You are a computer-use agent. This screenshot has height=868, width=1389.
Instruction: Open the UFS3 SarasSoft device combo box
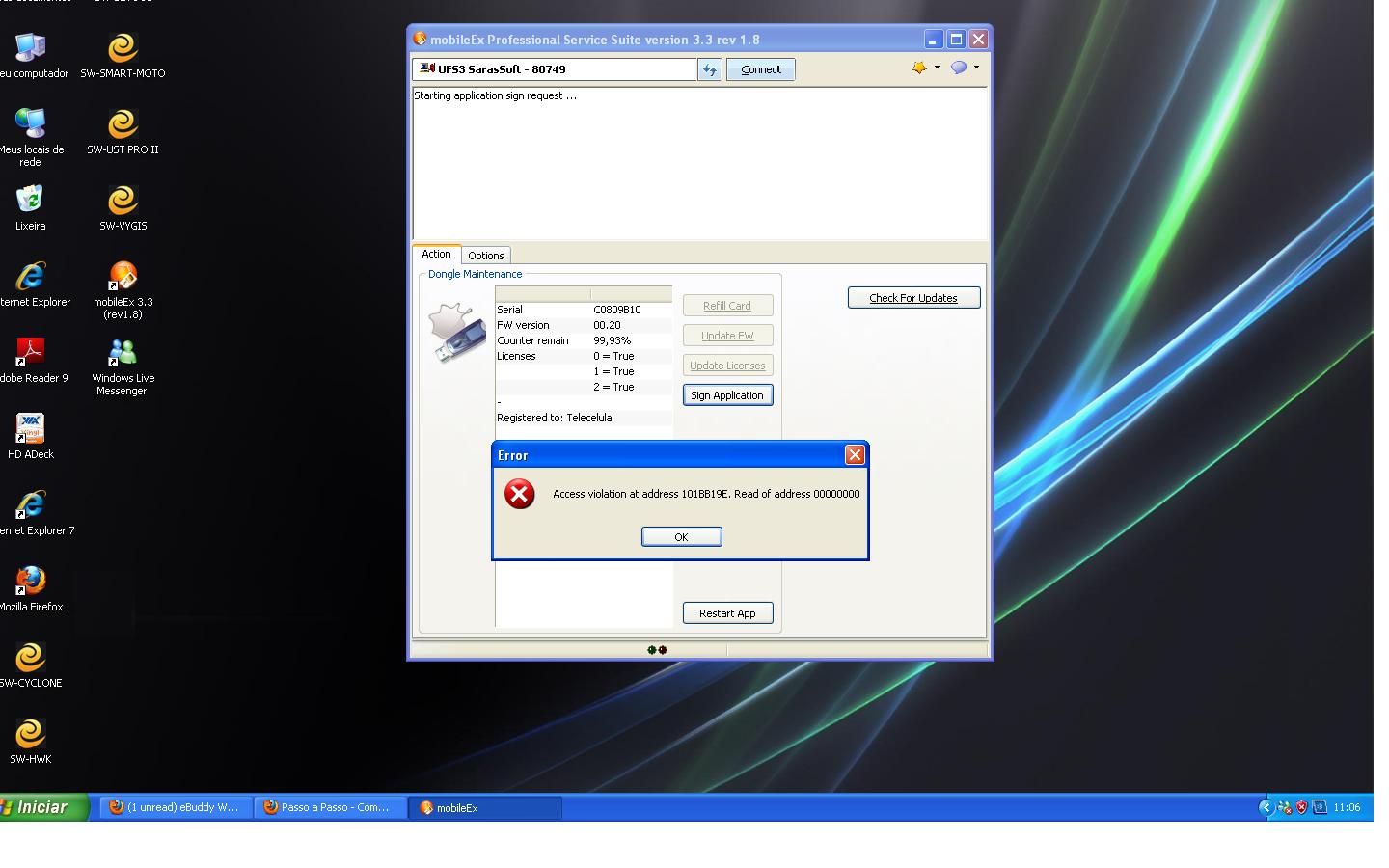(555, 69)
